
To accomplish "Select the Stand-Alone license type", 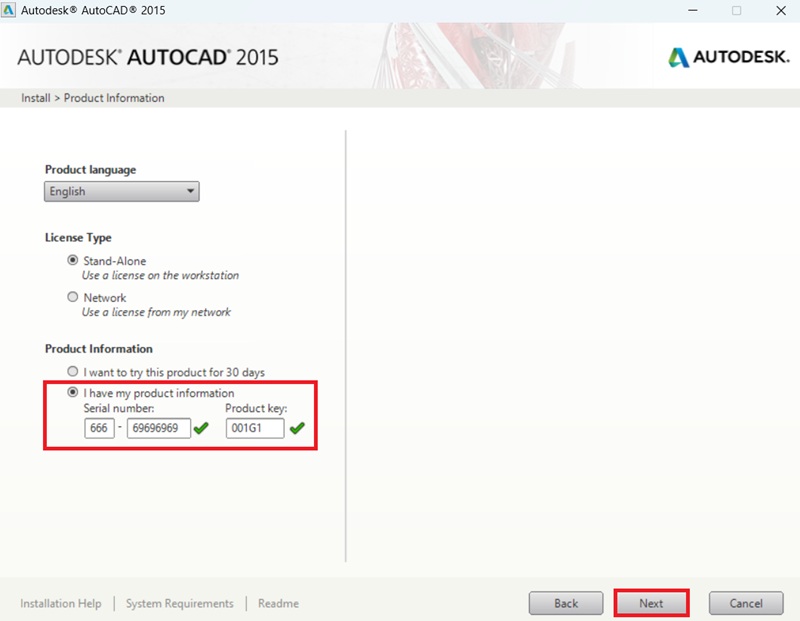I will point(72,261).
